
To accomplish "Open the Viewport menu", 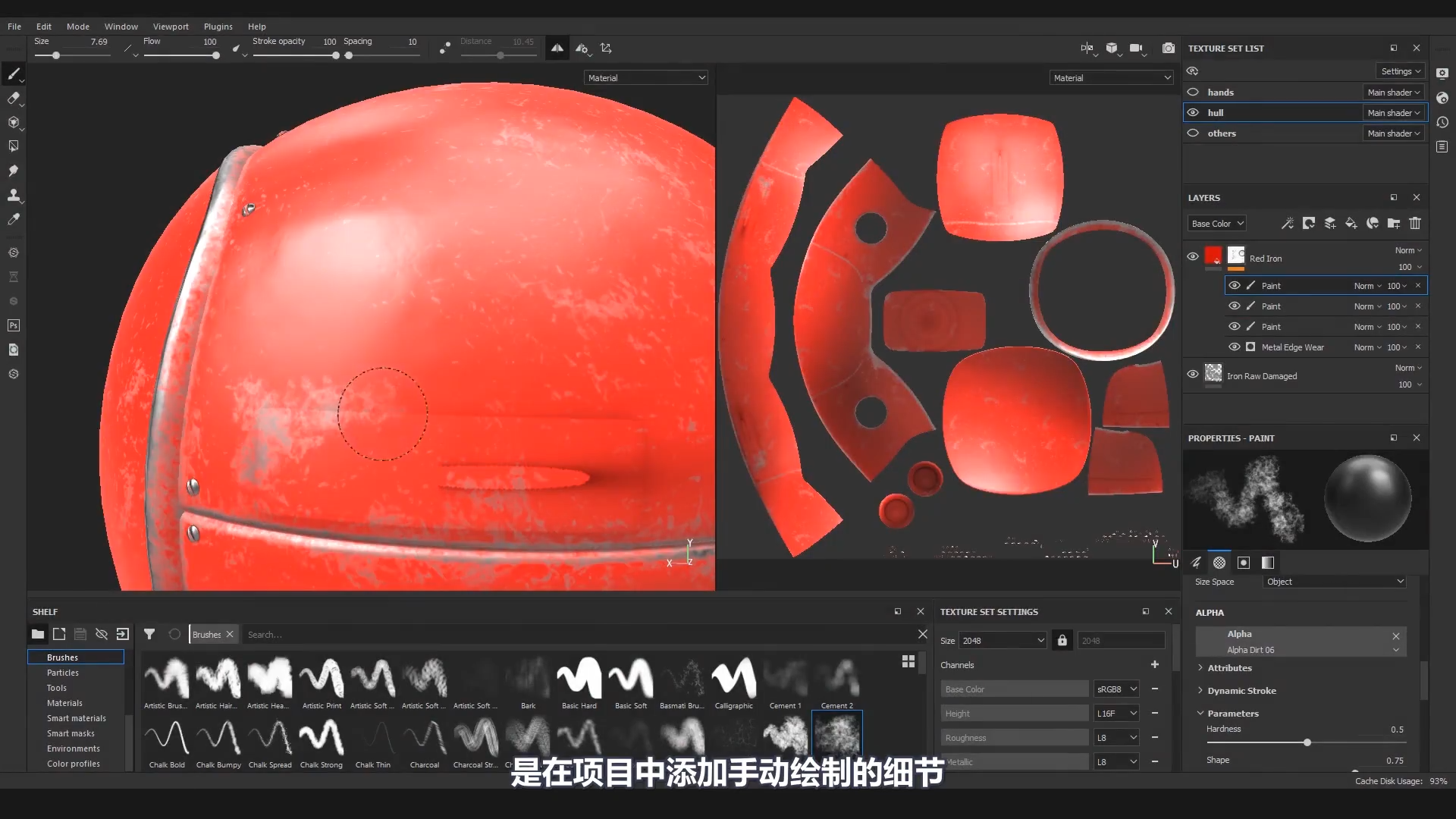I will coord(171,26).
